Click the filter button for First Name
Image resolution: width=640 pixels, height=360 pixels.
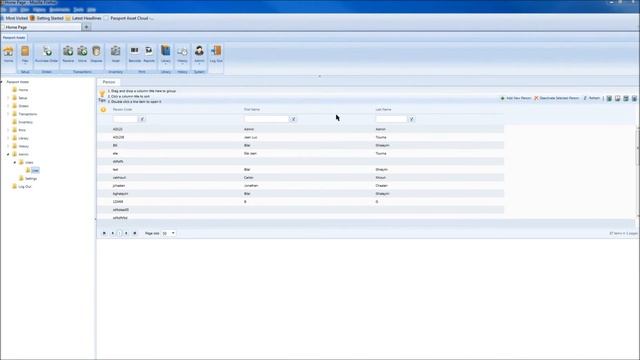coord(293,119)
